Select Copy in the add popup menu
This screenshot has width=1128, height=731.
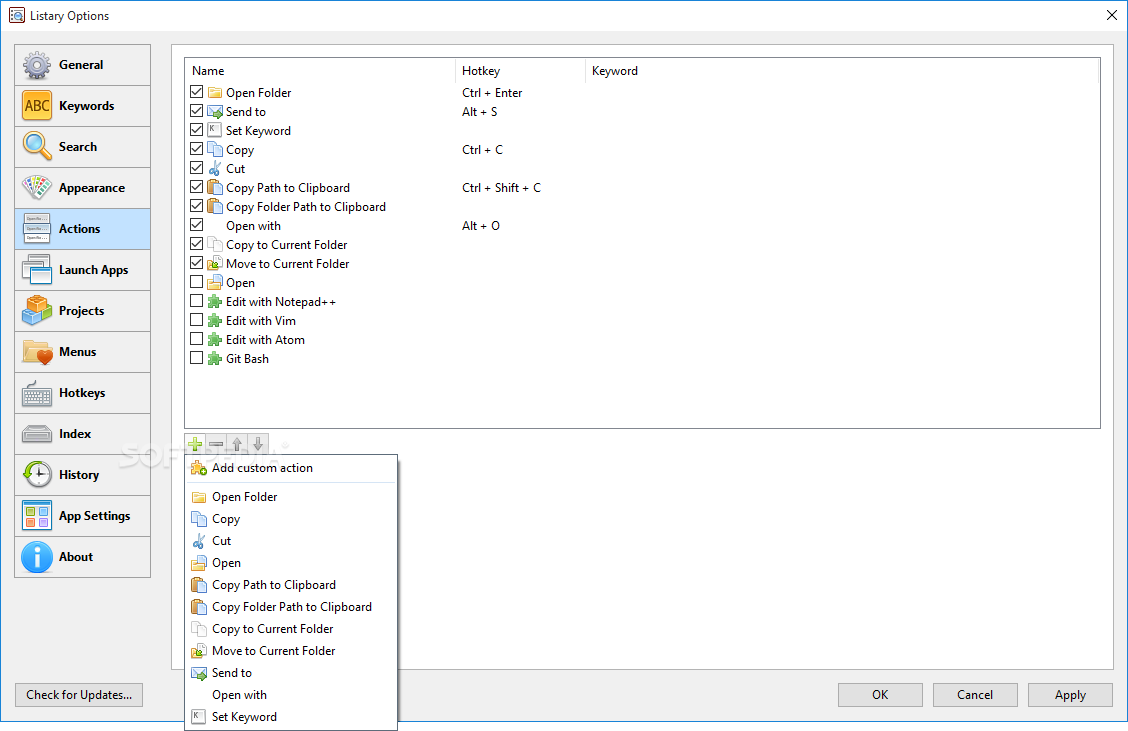click(x=291, y=519)
